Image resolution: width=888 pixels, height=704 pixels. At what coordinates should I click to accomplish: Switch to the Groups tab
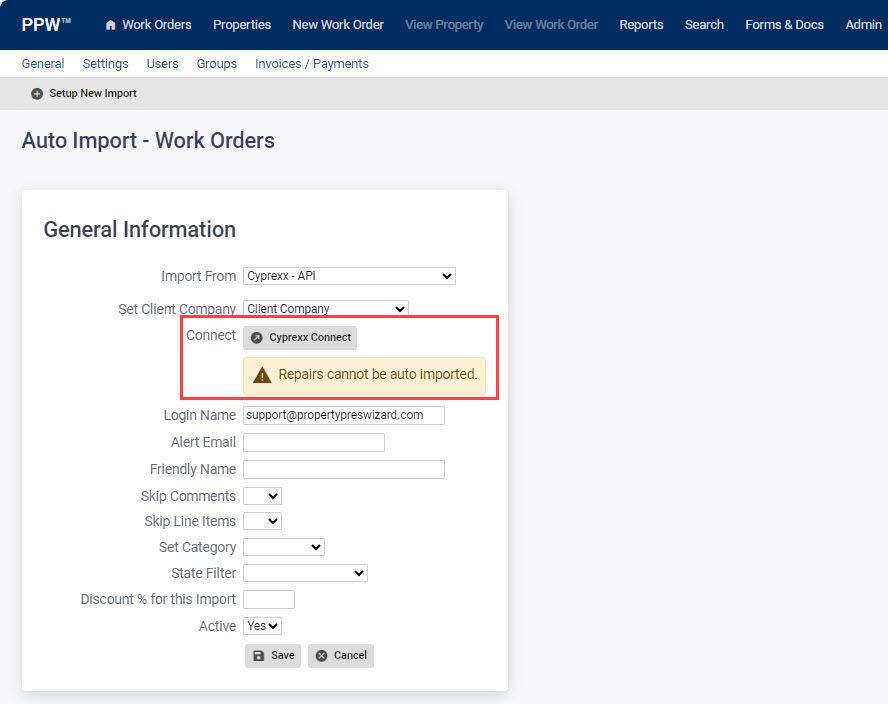click(216, 63)
